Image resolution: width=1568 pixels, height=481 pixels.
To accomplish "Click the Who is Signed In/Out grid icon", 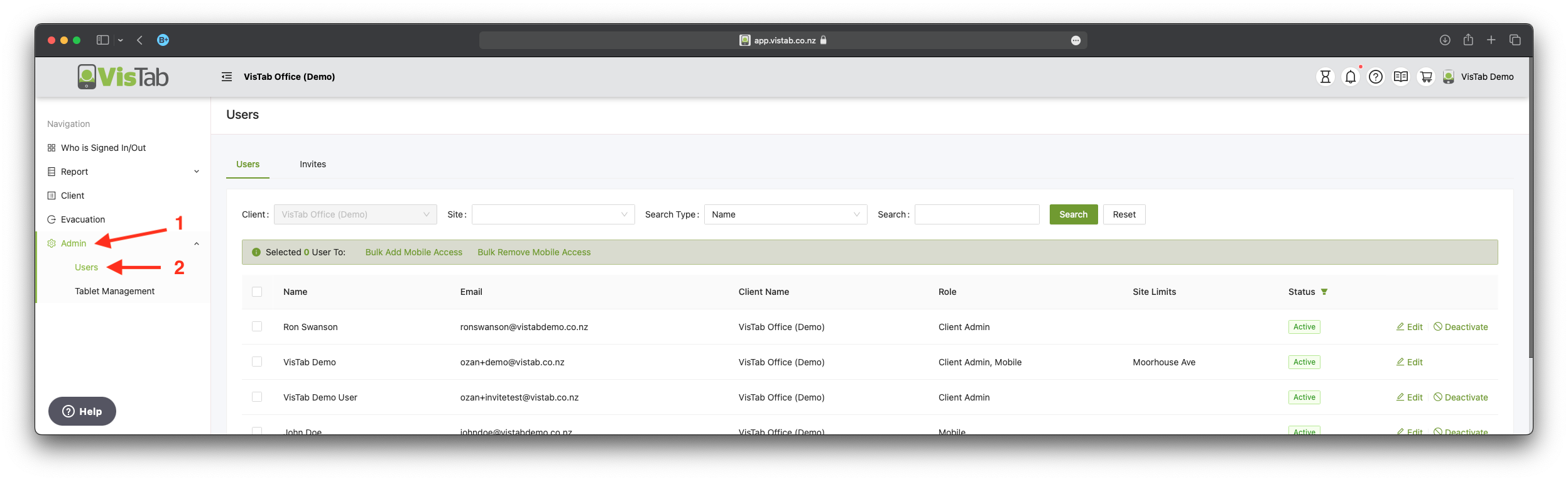I will 52,148.
